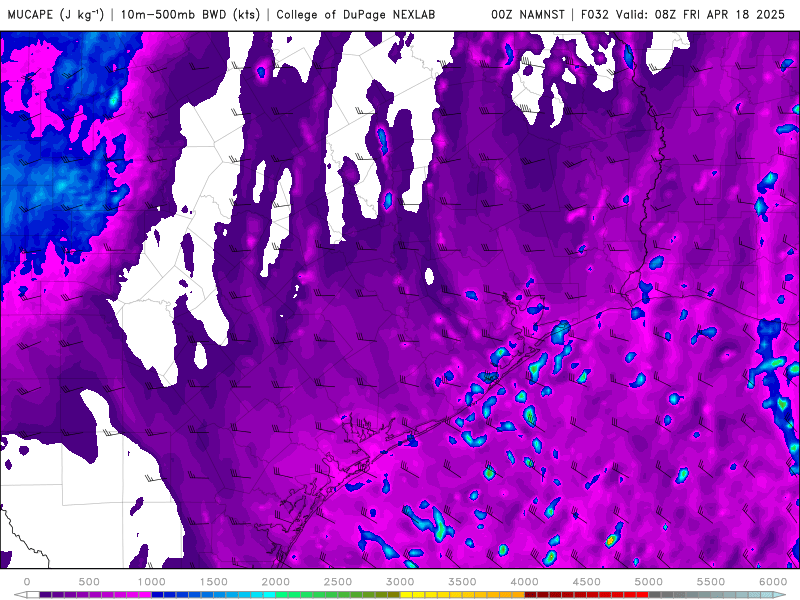
Task: Click the 4000 label on the colorbar
Action: pos(524,582)
